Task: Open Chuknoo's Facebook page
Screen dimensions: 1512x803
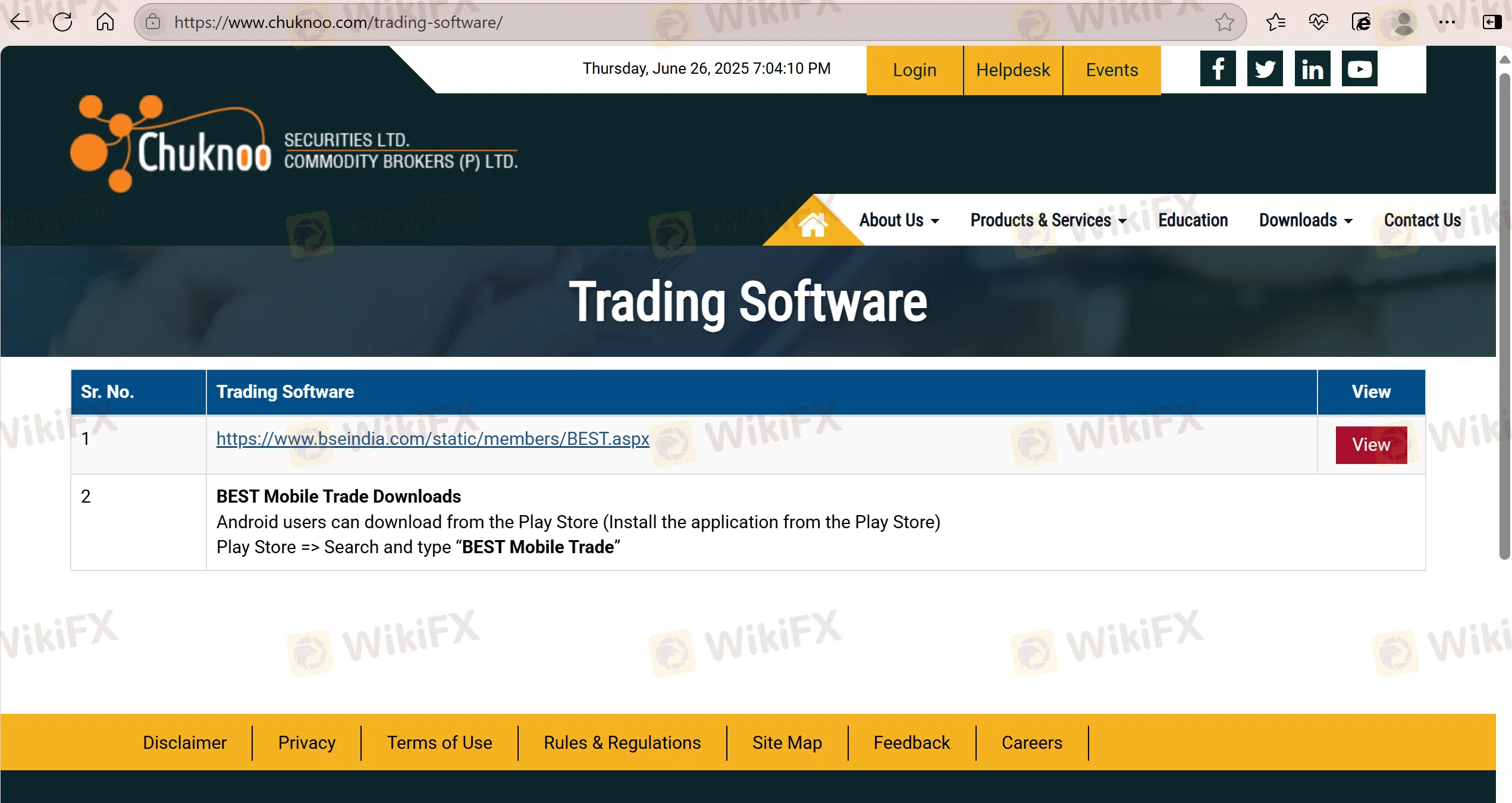Action: (x=1218, y=68)
